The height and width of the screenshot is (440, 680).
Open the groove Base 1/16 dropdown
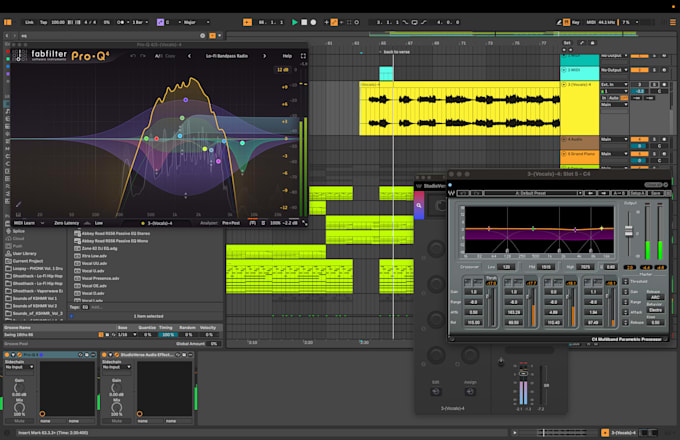point(126,335)
